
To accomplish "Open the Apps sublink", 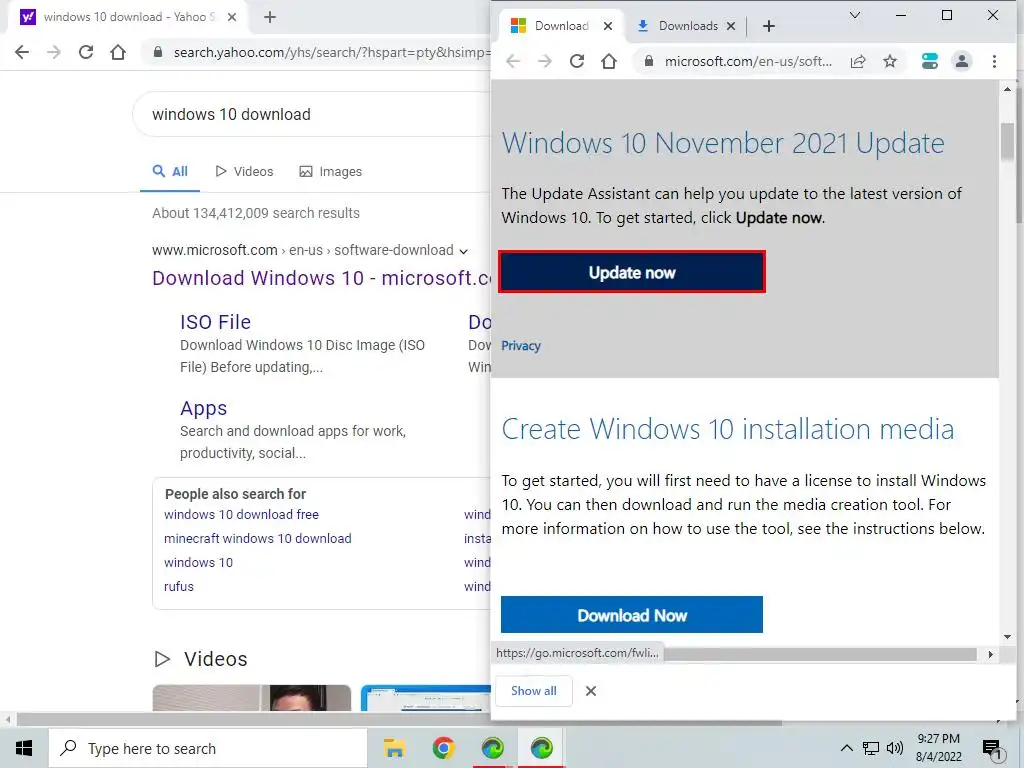I will [x=204, y=408].
